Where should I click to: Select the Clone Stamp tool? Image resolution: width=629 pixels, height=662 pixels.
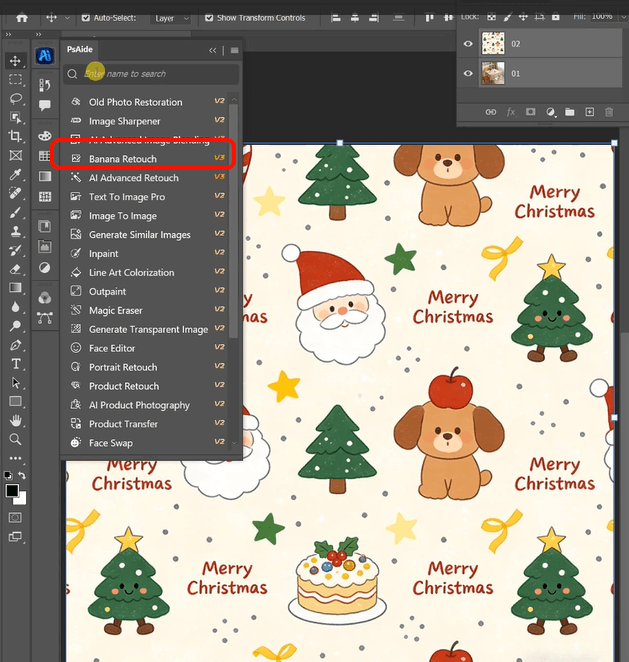15,231
